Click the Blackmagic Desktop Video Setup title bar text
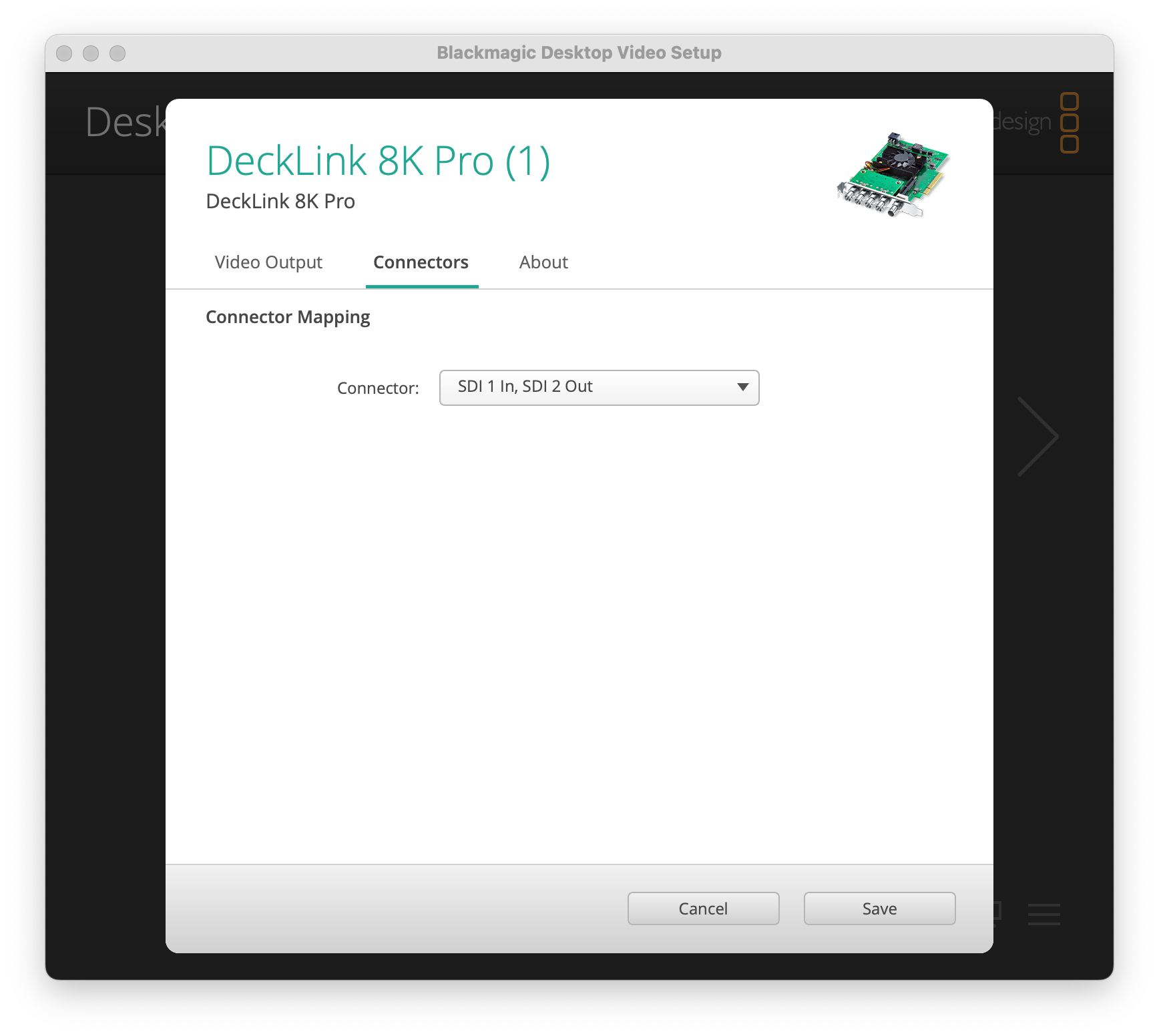 (x=579, y=53)
